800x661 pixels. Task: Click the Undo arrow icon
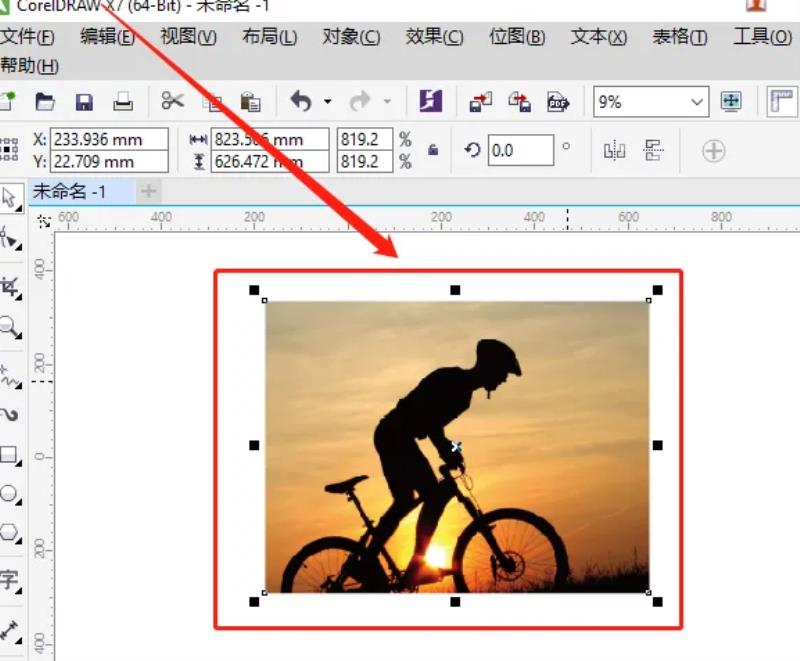click(x=301, y=101)
